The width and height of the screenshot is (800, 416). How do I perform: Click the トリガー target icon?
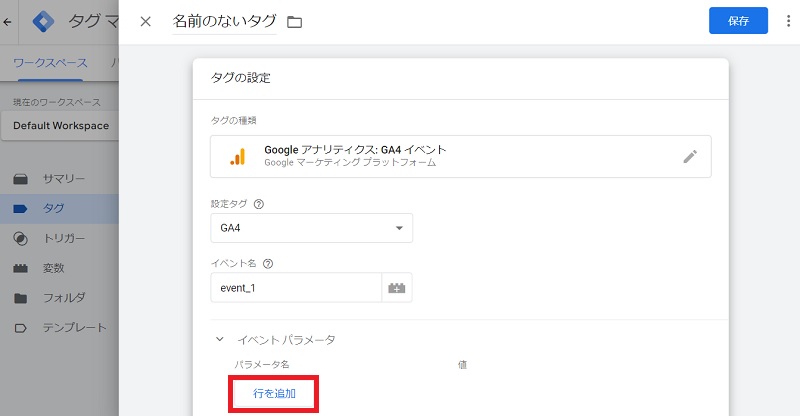click(20, 238)
